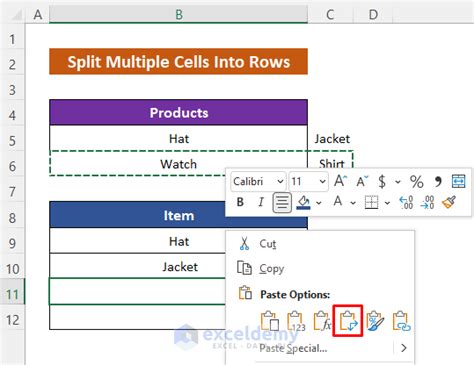
Task: Open the accounting format dropdown arrow
Action: tap(398, 182)
